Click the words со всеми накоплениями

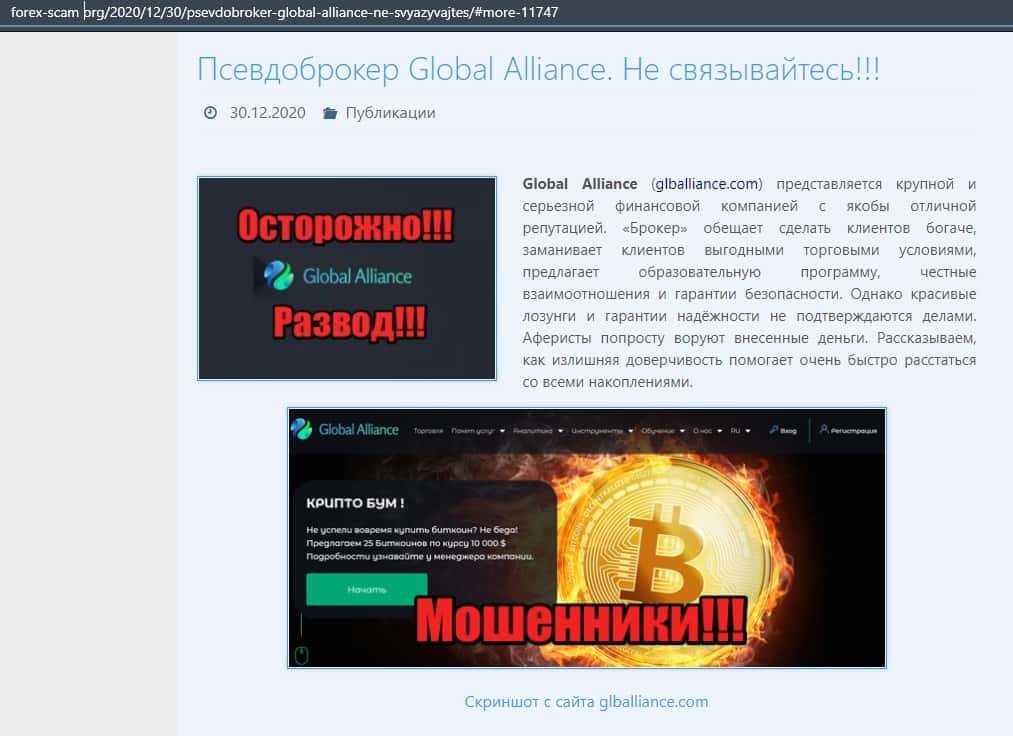tap(607, 382)
